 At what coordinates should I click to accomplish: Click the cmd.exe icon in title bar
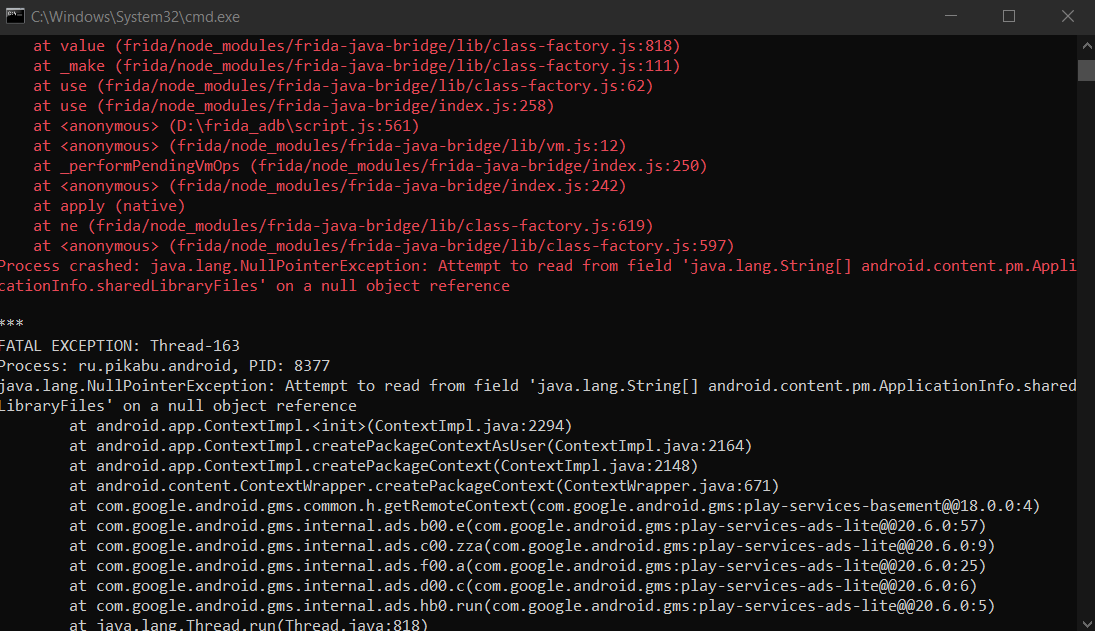click(16, 16)
